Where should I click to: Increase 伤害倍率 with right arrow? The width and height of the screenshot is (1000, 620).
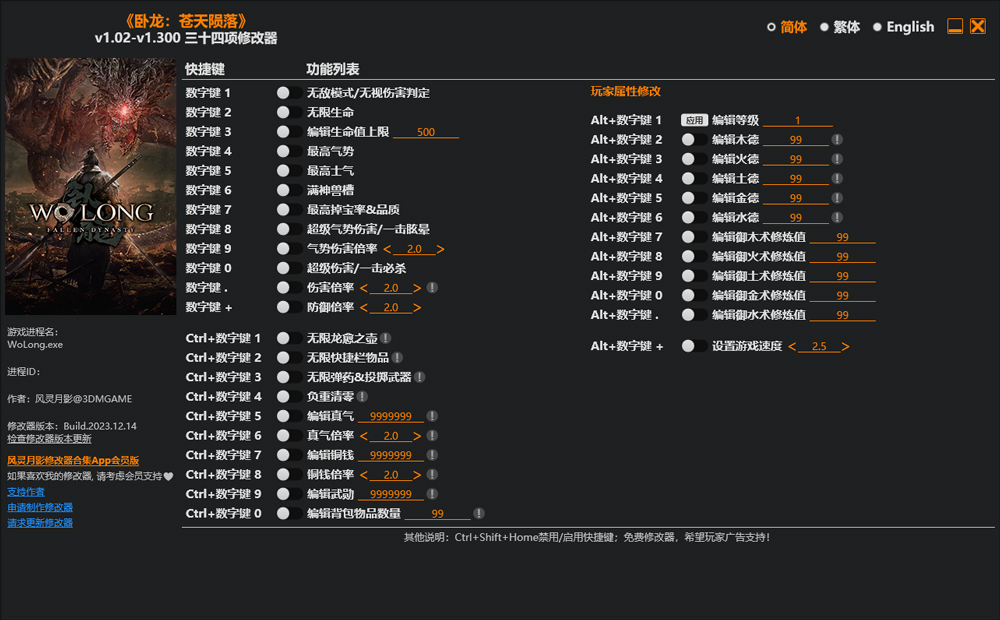(x=417, y=288)
